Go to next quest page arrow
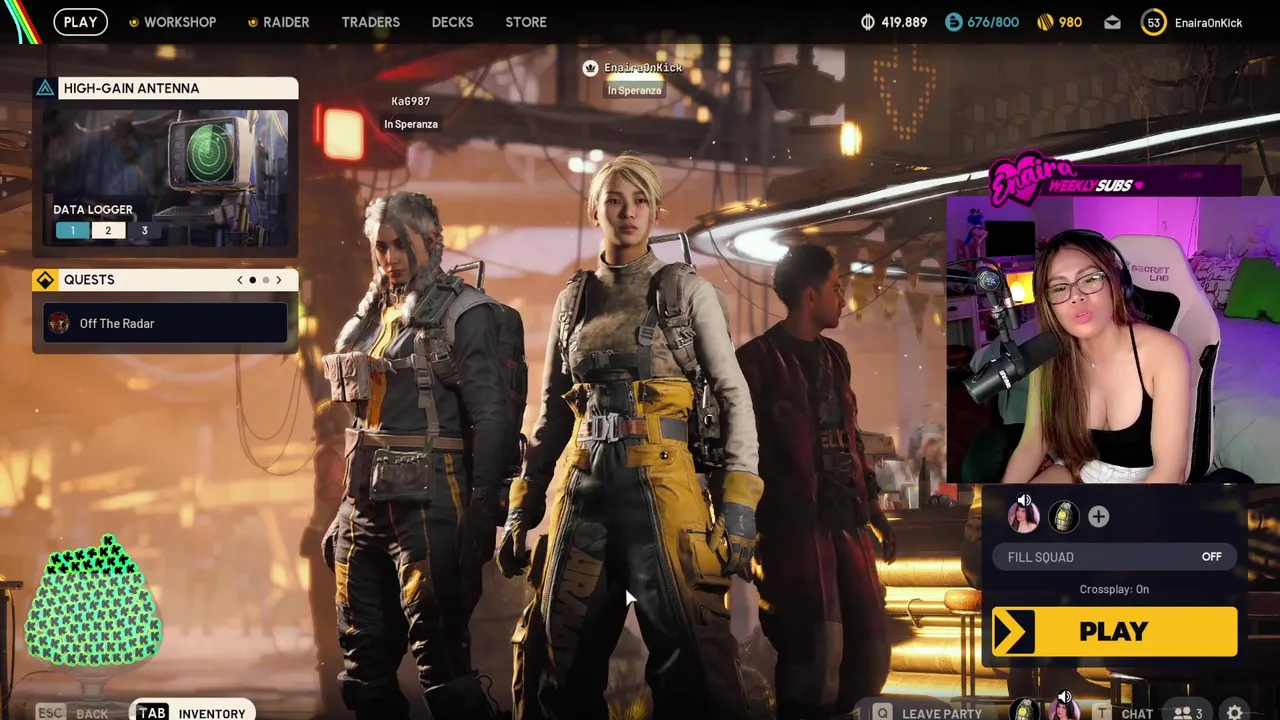Viewport: 1280px width, 720px height. click(x=279, y=280)
